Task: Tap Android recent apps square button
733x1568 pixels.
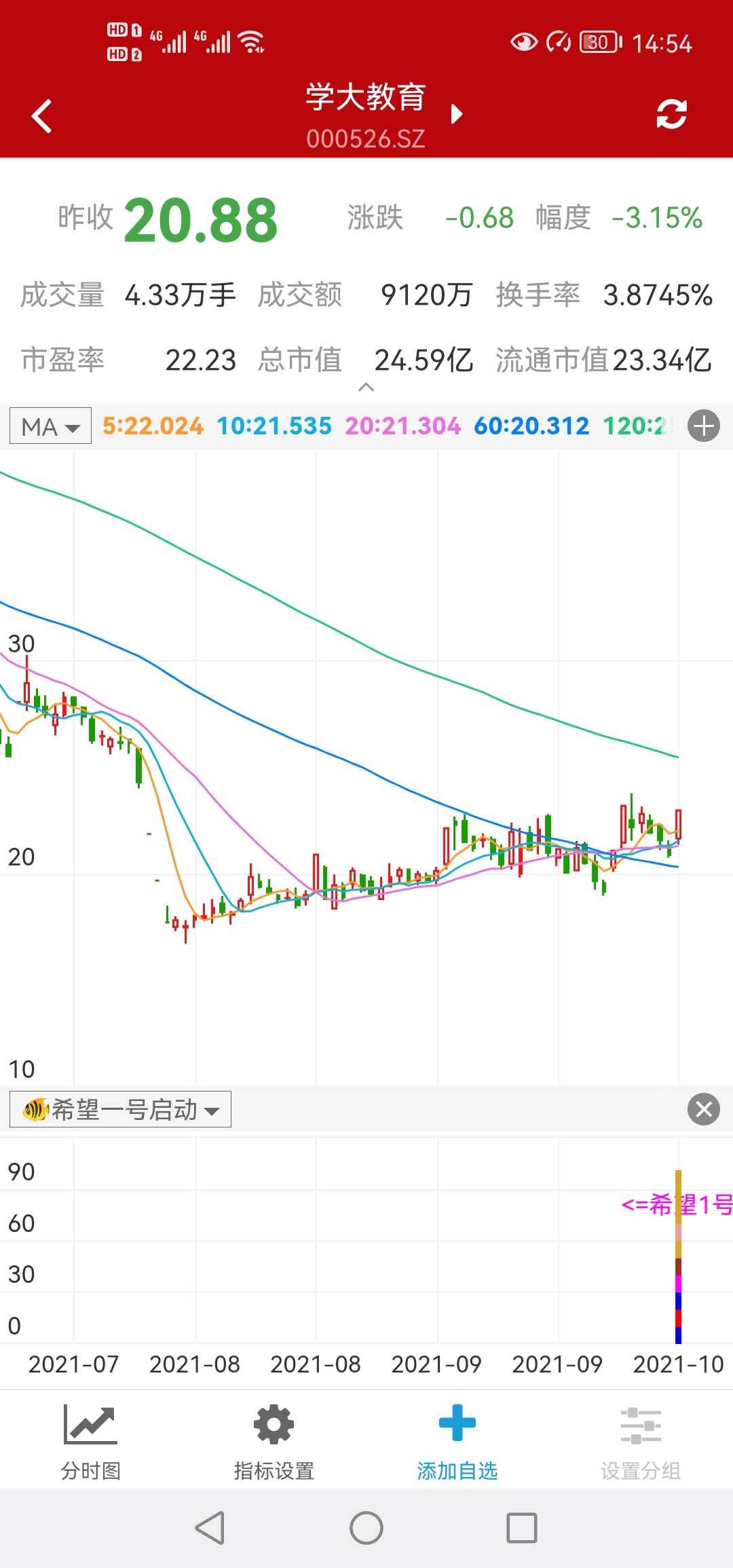Action: (522, 1528)
